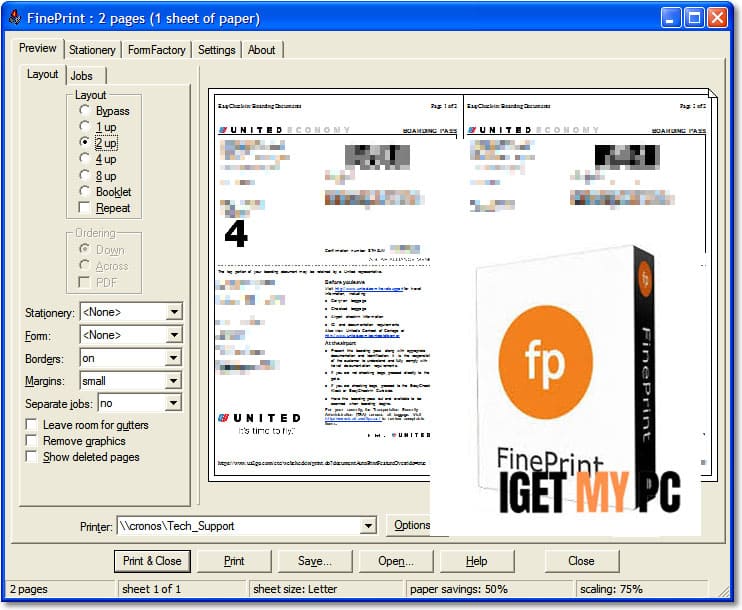Check Show deleted pages
Image resolution: width=742 pixels, height=610 pixels.
[x=31, y=457]
